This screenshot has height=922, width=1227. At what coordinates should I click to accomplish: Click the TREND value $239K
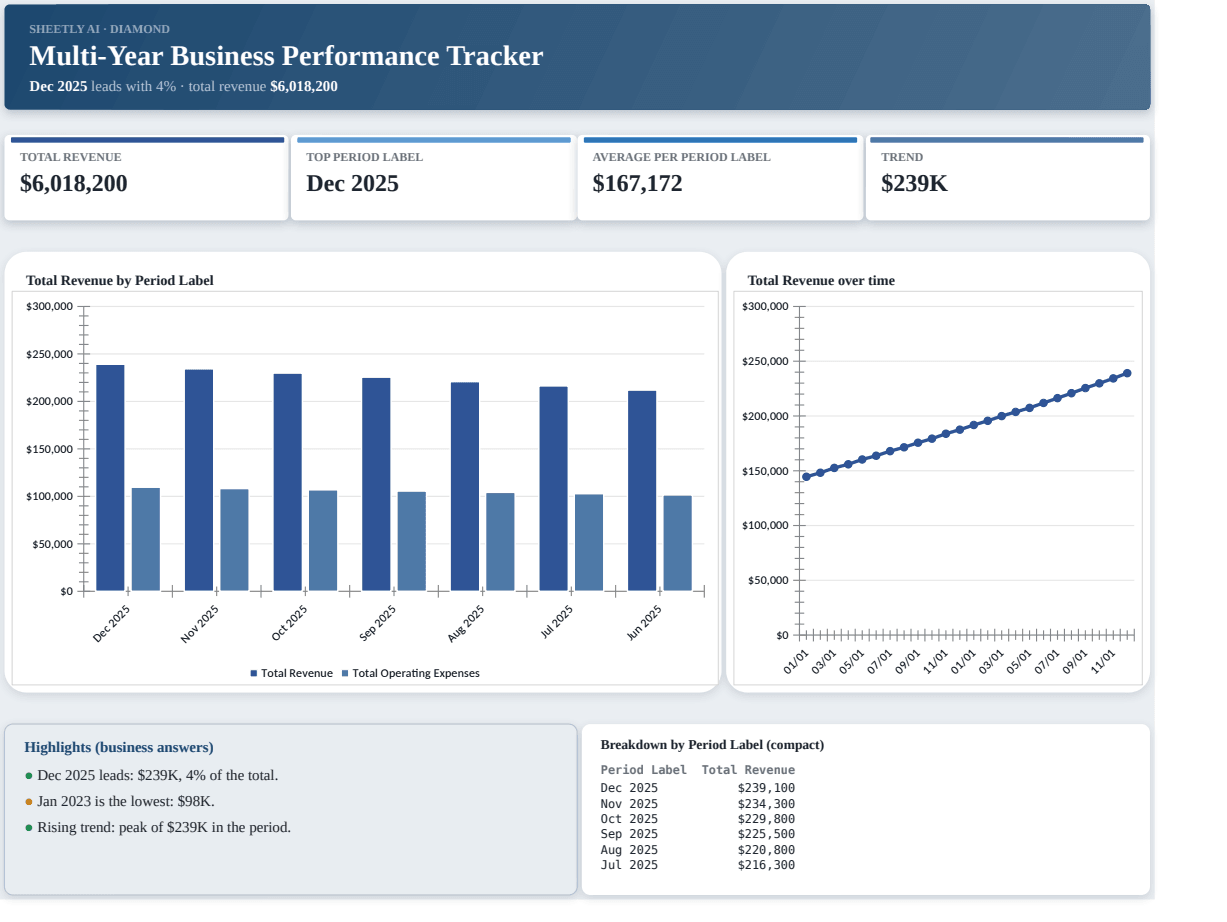tap(914, 184)
